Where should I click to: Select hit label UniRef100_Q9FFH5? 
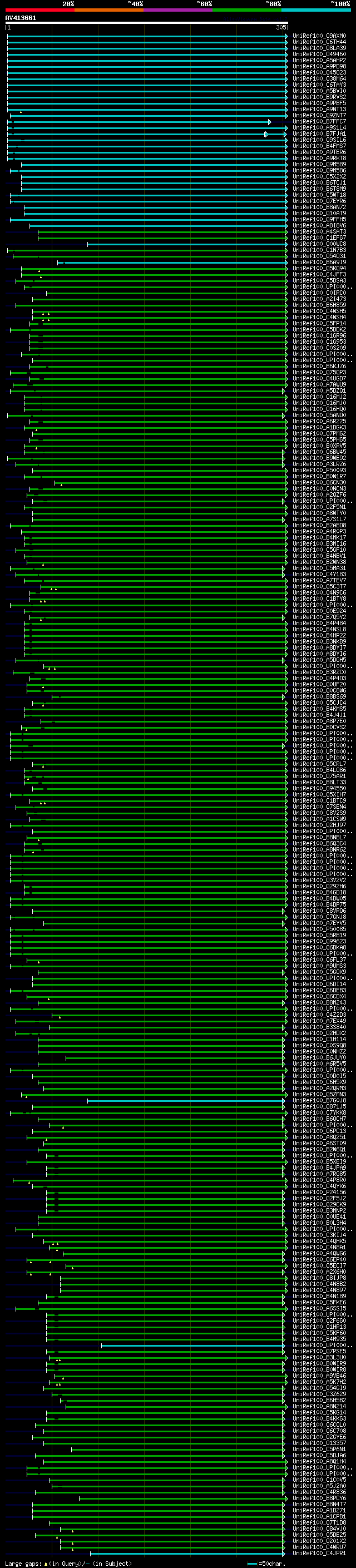[x=319, y=219]
